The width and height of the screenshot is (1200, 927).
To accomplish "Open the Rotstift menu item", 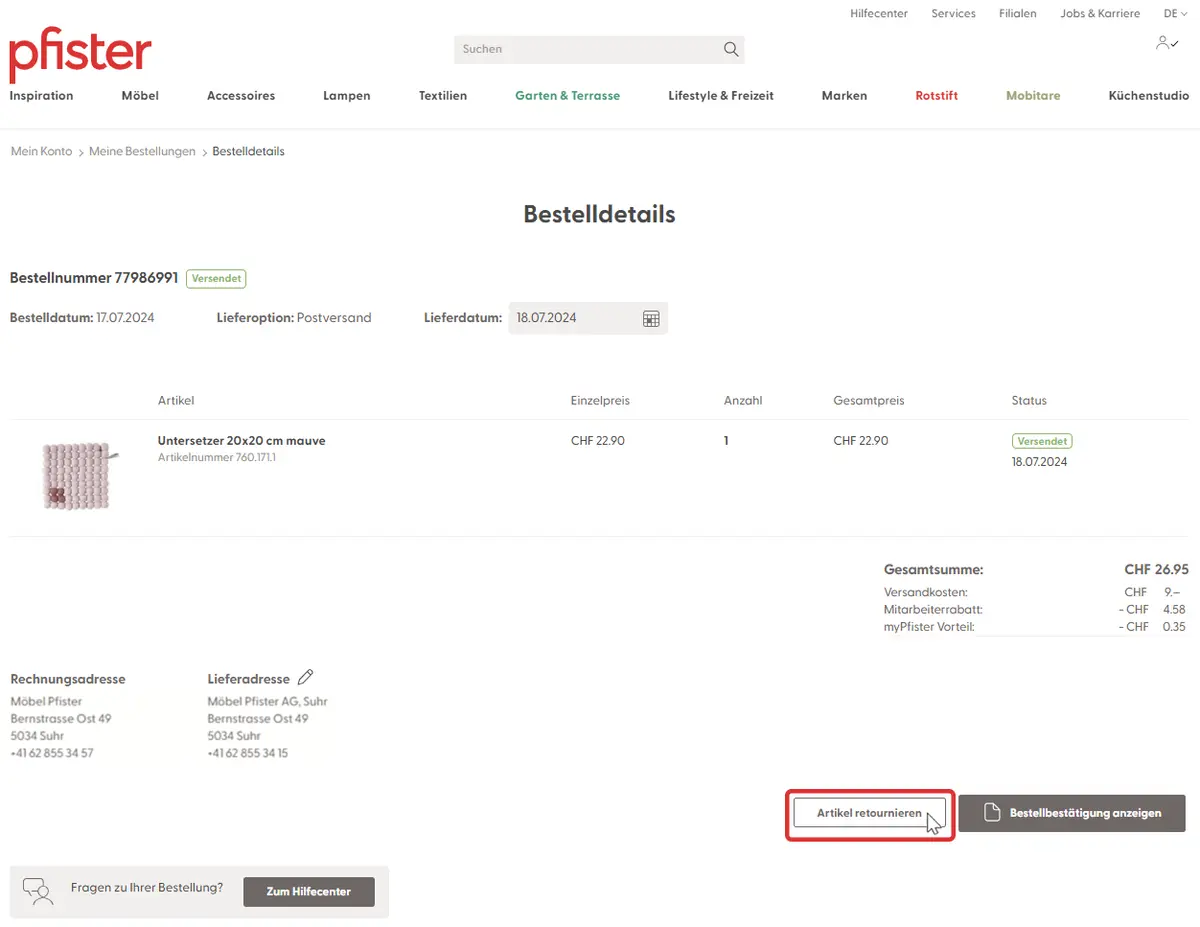I will click(936, 96).
